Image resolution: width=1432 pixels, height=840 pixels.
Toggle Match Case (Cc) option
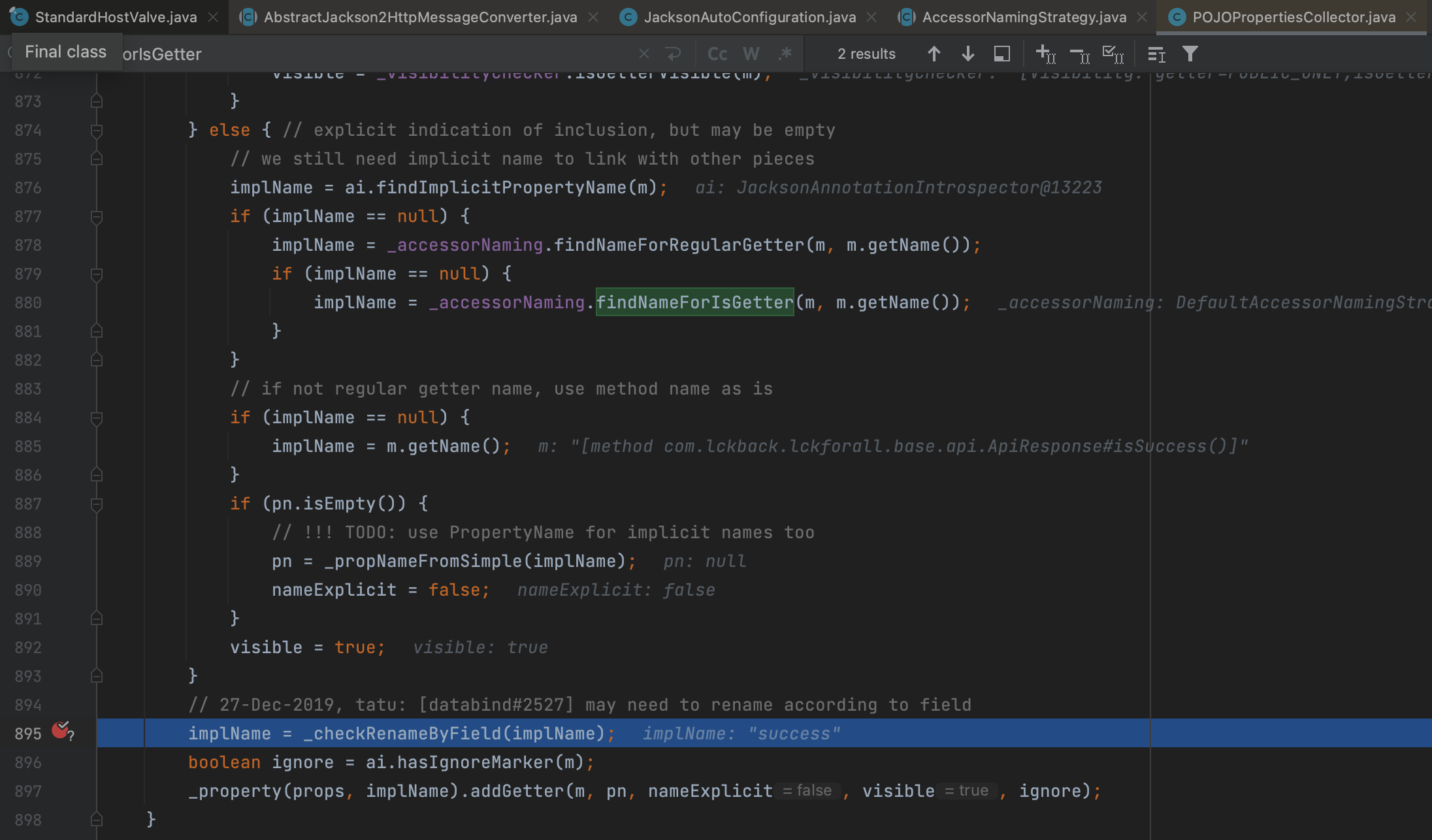point(717,54)
